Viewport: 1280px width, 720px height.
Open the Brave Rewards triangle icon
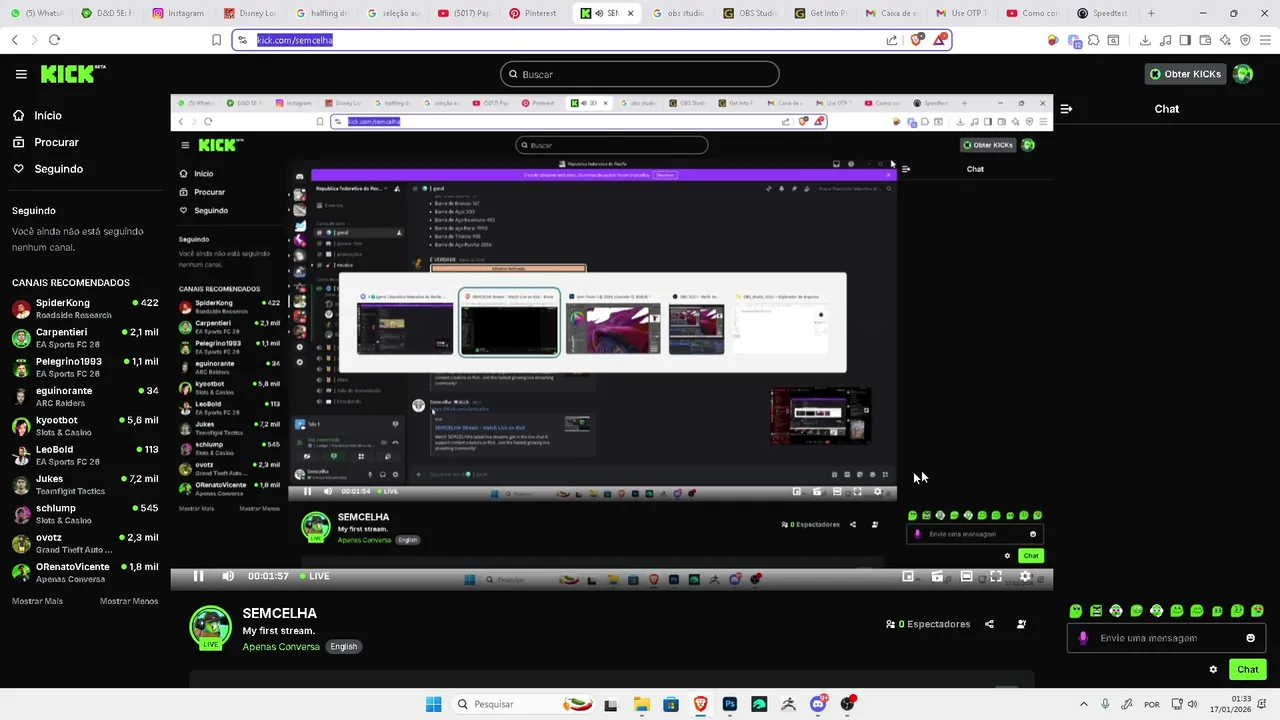(x=939, y=40)
